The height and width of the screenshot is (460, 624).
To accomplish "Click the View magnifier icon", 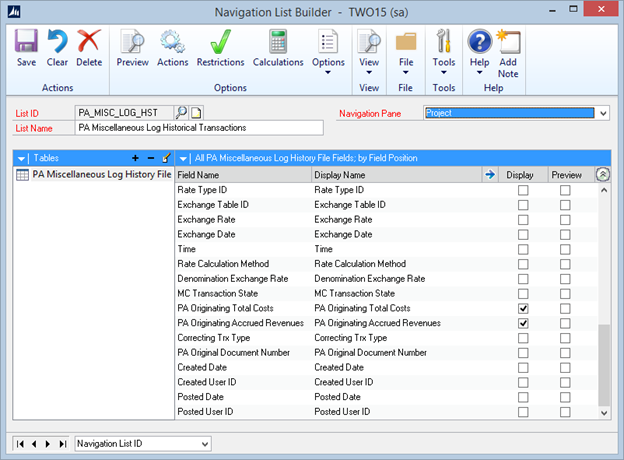I will click(x=369, y=41).
